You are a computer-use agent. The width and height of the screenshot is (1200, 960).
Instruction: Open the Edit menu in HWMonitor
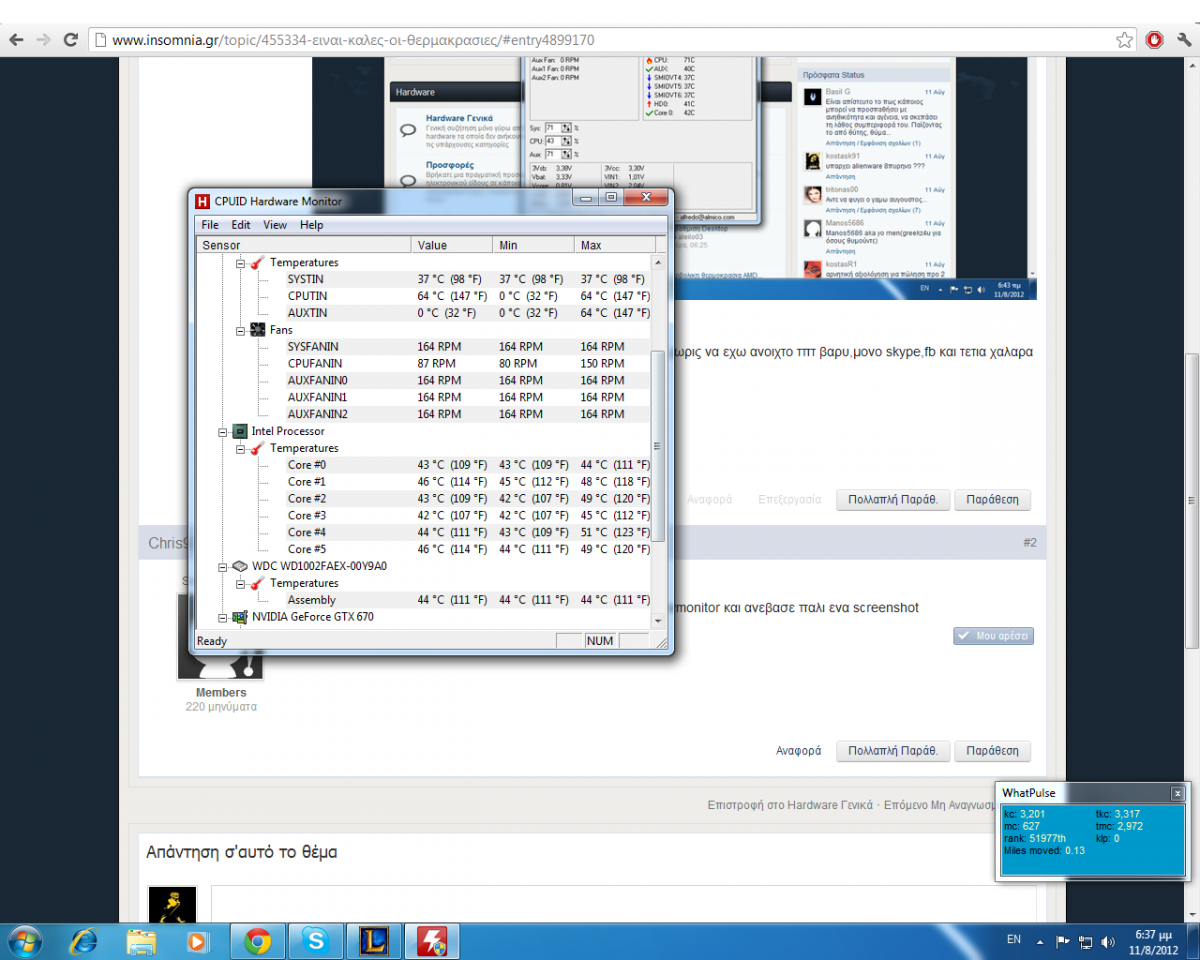click(x=241, y=225)
